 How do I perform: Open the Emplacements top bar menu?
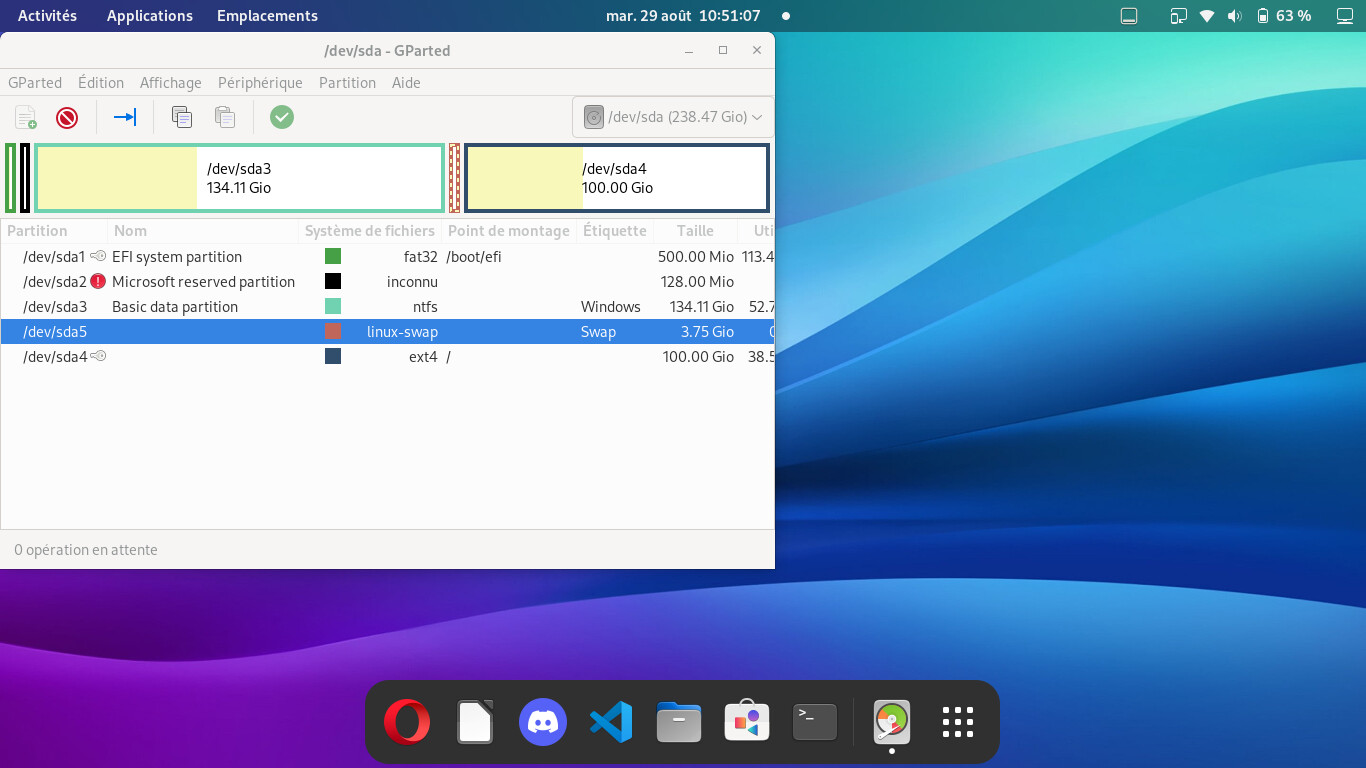point(267,16)
